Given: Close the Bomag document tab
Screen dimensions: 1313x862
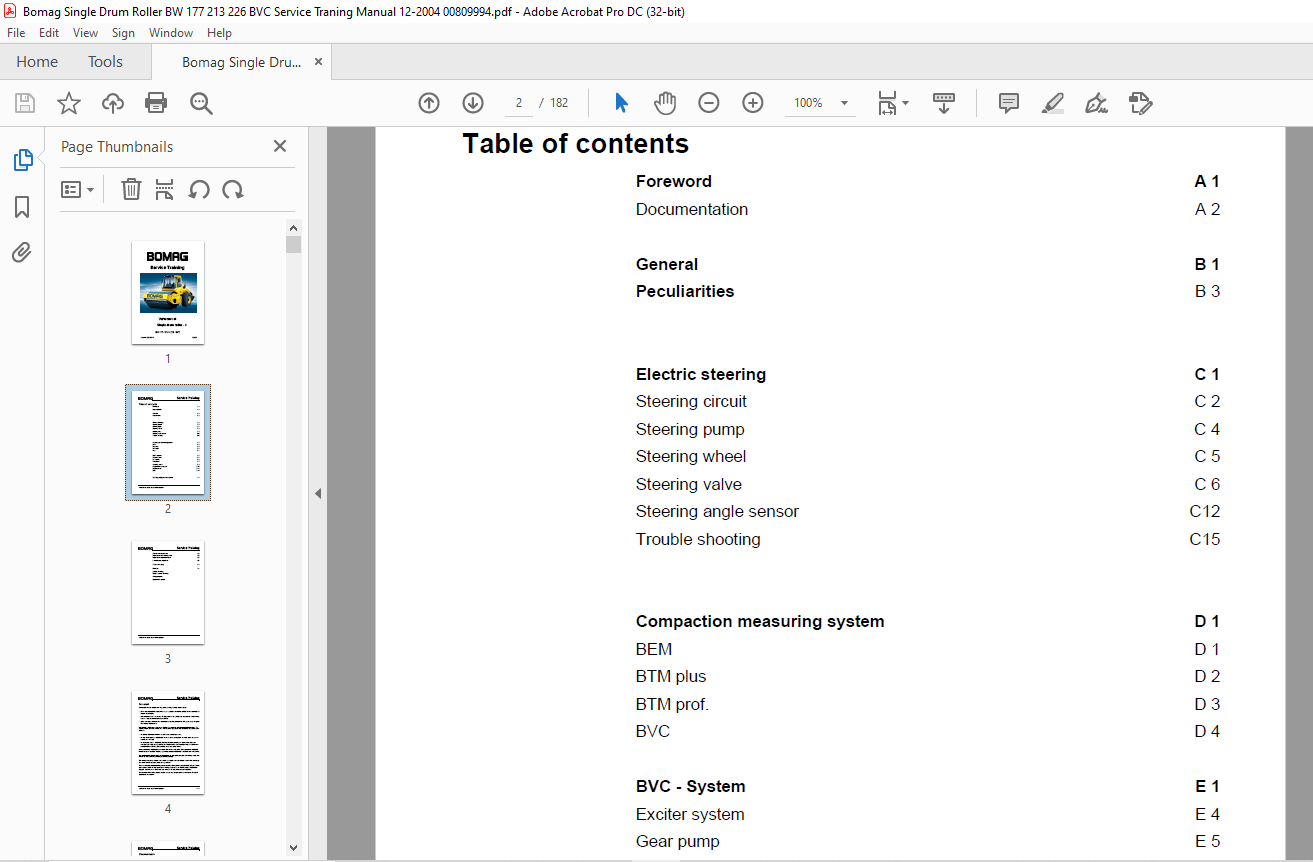Looking at the screenshot, I should tap(318, 62).
